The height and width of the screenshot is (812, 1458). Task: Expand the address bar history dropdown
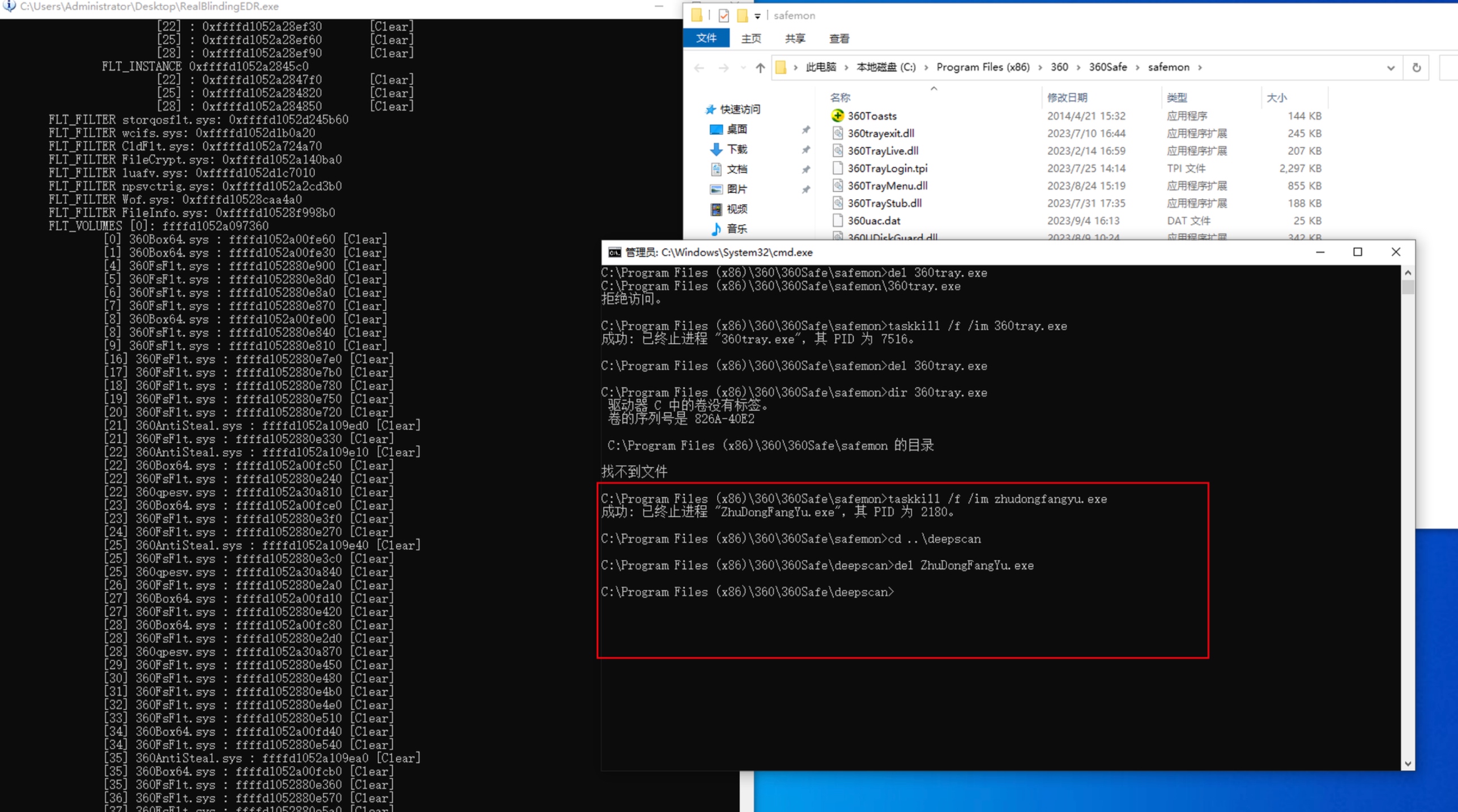click(1390, 67)
